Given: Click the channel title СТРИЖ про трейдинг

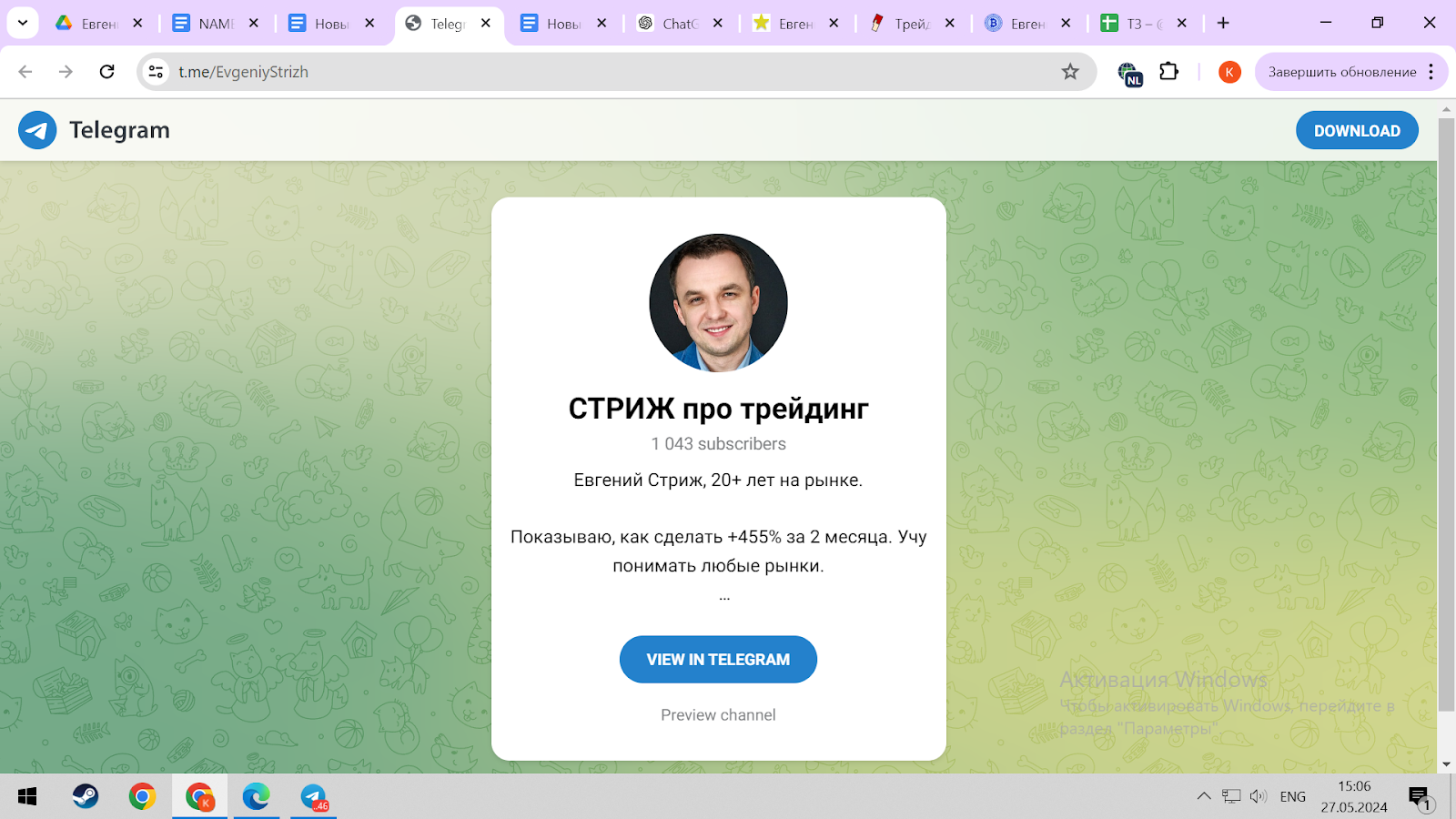Looking at the screenshot, I should 718,409.
